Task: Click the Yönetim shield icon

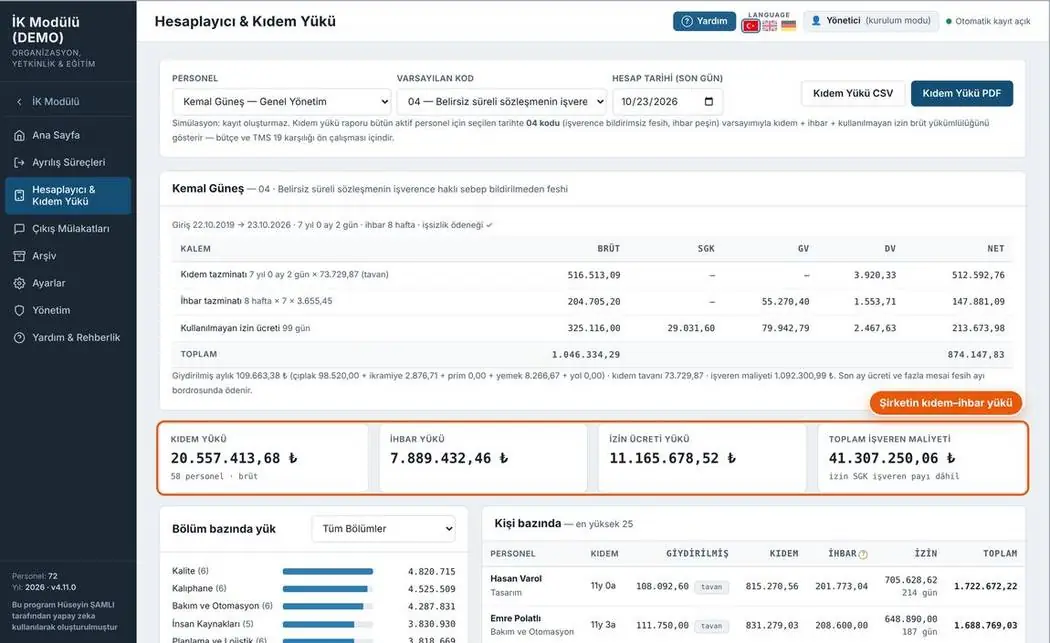Action: (x=19, y=311)
